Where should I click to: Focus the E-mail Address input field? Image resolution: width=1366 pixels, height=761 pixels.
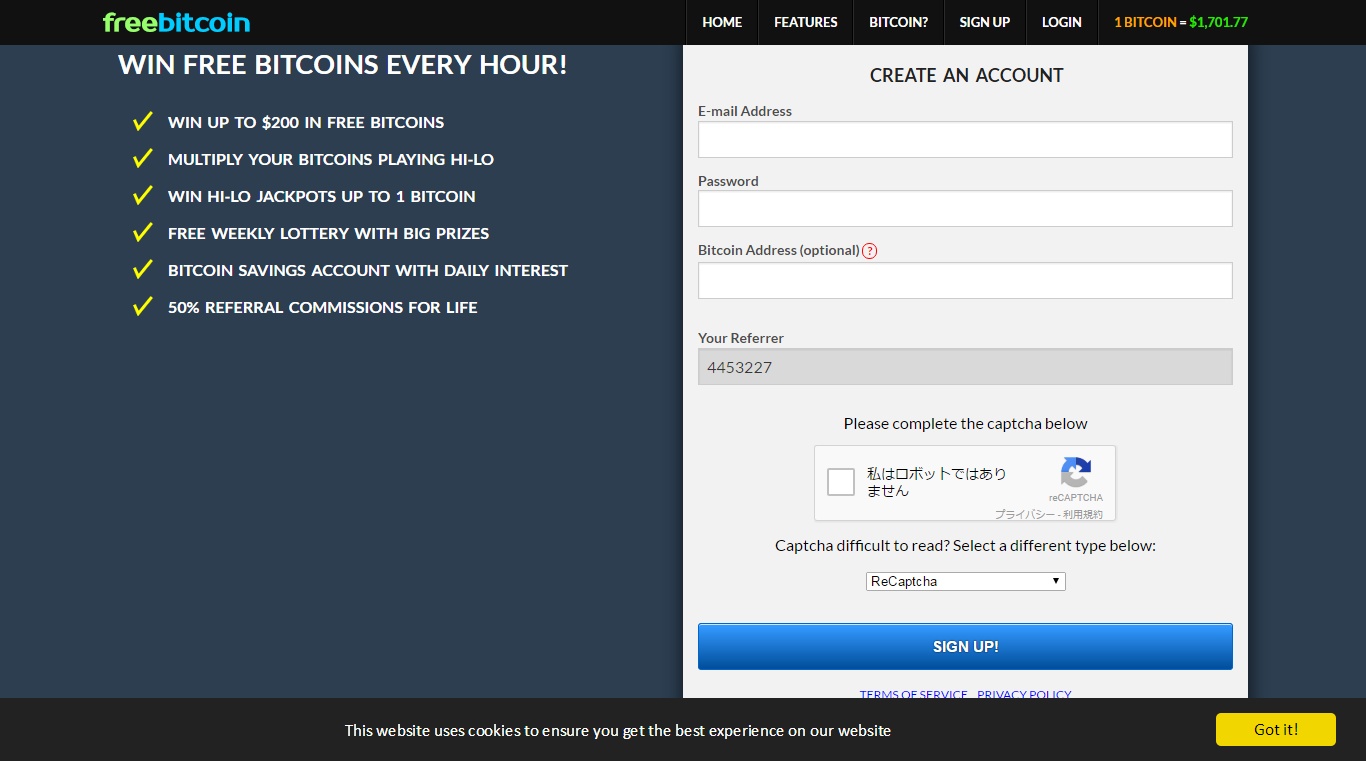click(x=965, y=139)
